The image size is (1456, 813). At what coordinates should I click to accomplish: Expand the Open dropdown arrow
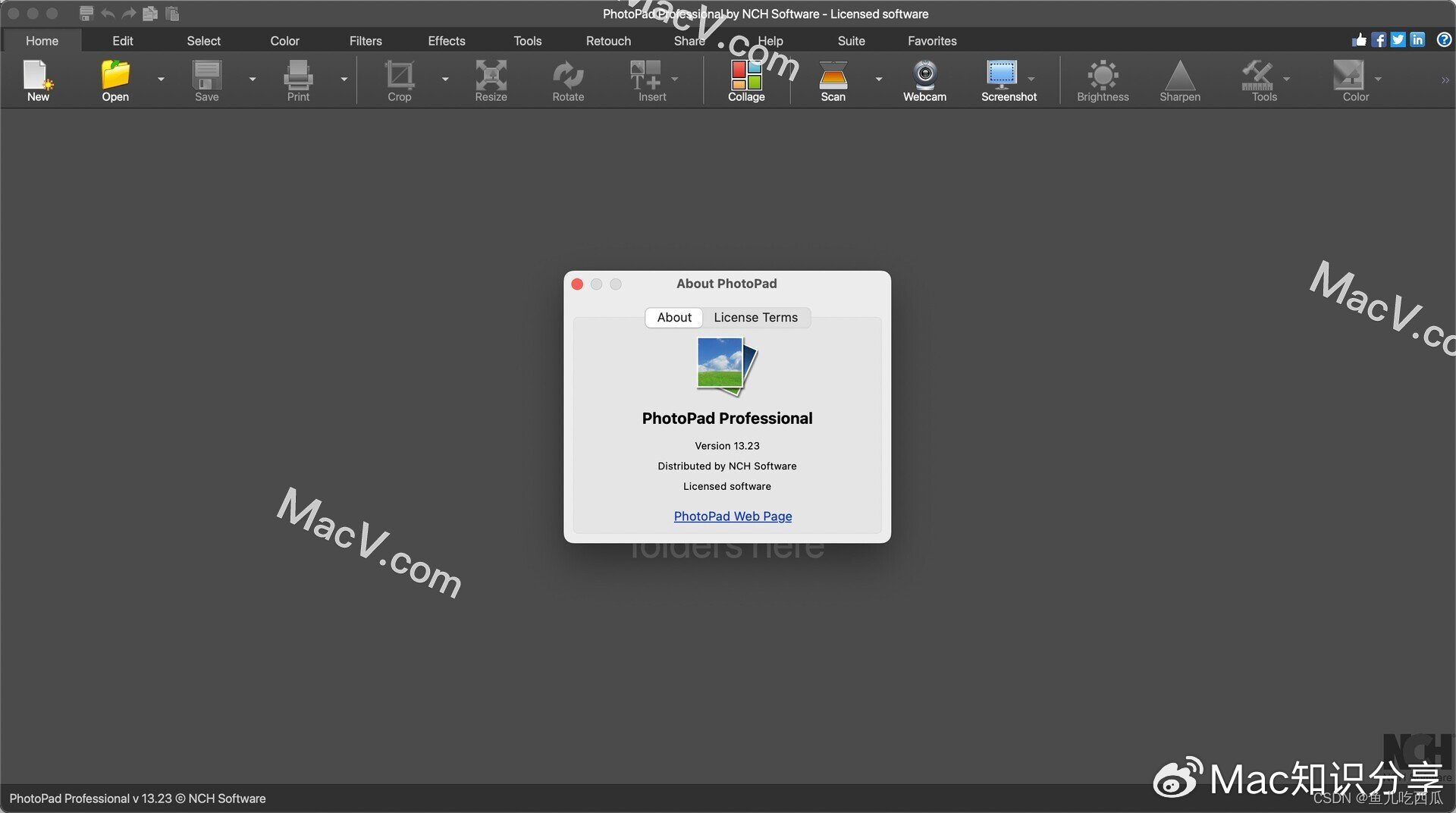(x=161, y=79)
